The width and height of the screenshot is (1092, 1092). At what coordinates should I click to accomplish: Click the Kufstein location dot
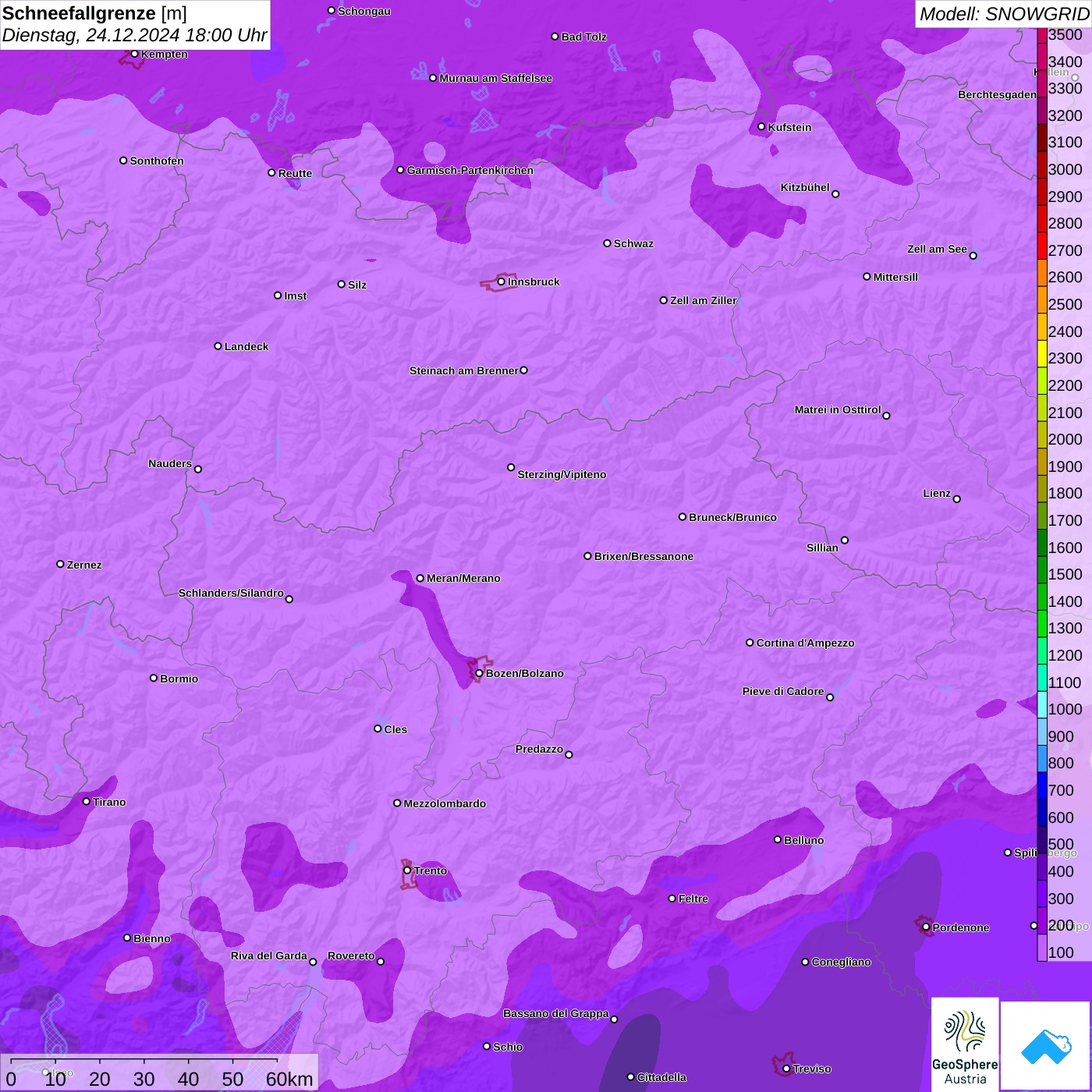coord(762,126)
